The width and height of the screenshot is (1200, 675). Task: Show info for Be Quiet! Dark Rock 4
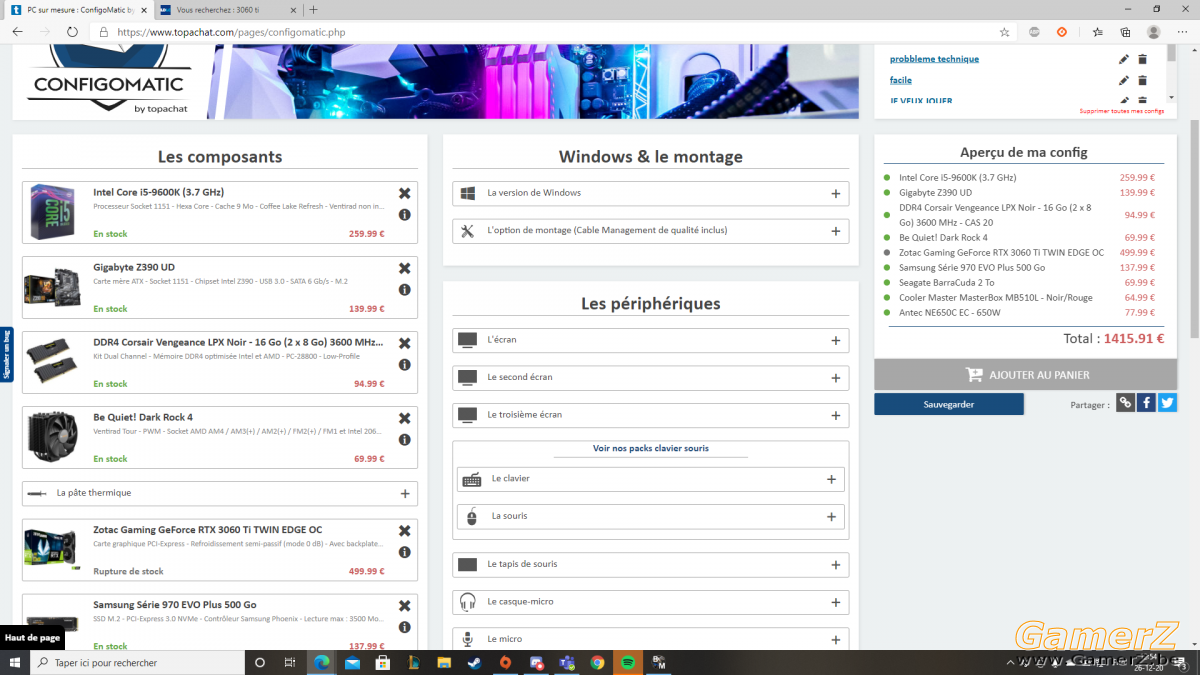click(x=404, y=440)
